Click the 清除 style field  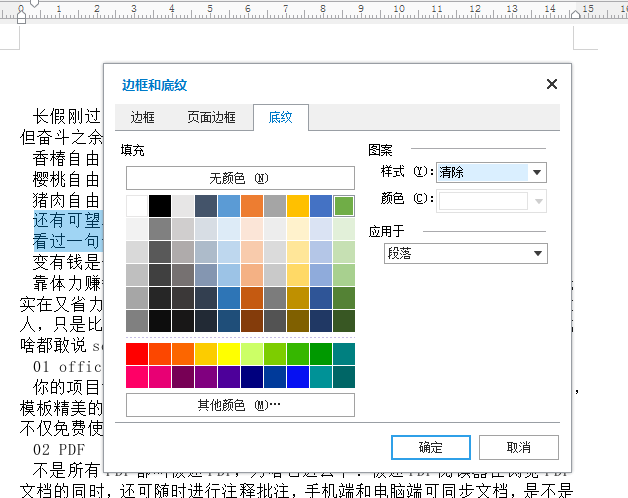[x=483, y=173]
